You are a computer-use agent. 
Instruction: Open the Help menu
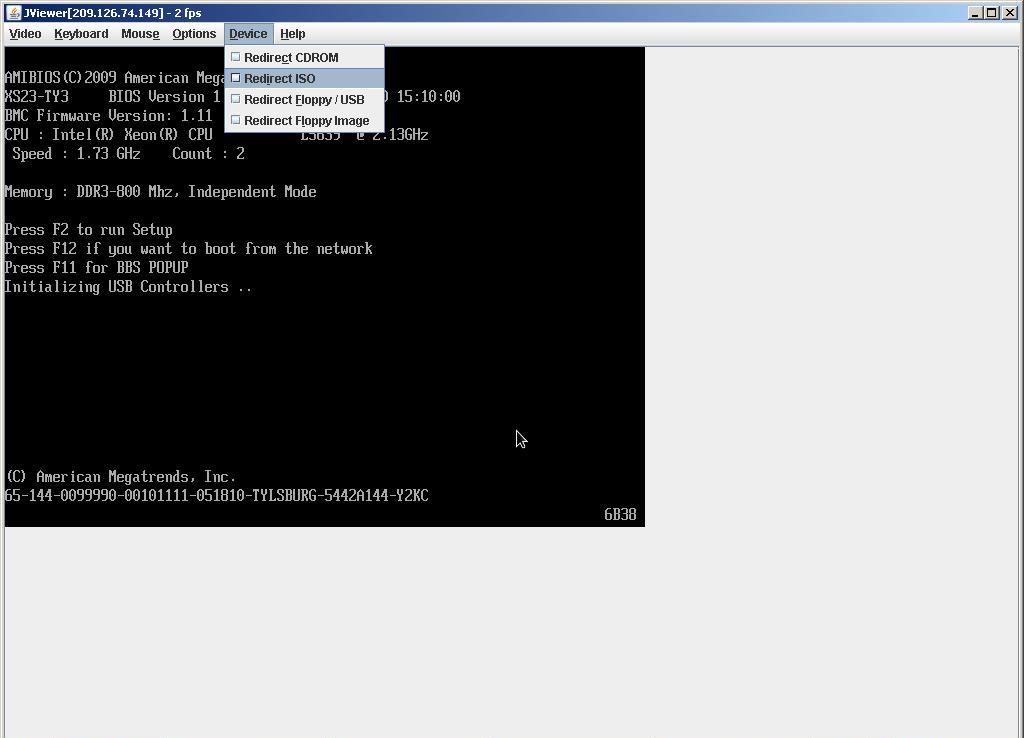(x=293, y=34)
